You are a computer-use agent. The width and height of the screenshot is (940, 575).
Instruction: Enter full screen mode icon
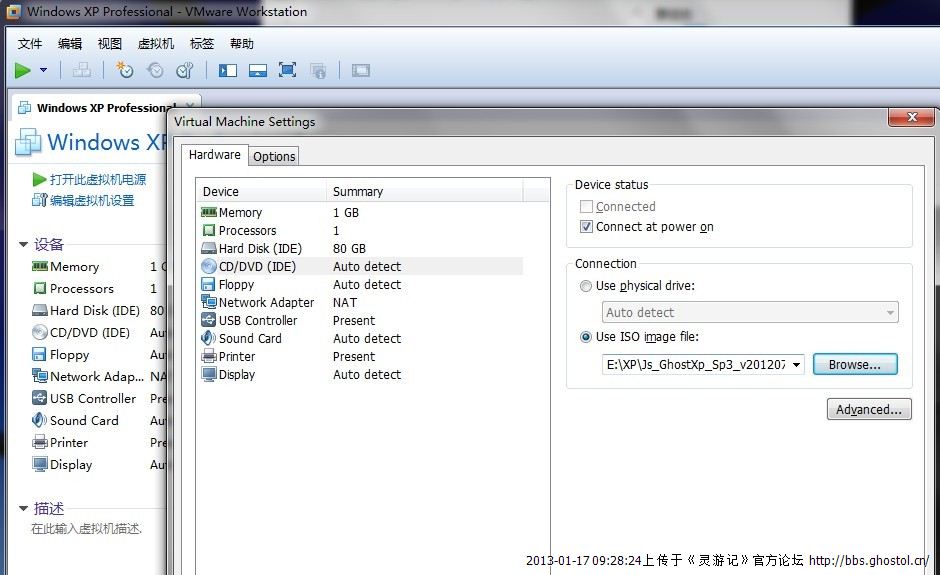click(287, 70)
